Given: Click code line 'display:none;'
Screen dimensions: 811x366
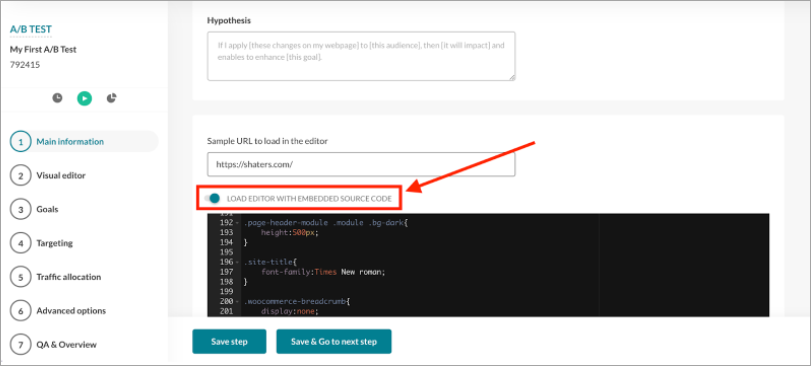Looking at the screenshot, I should click(x=290, y=311).
